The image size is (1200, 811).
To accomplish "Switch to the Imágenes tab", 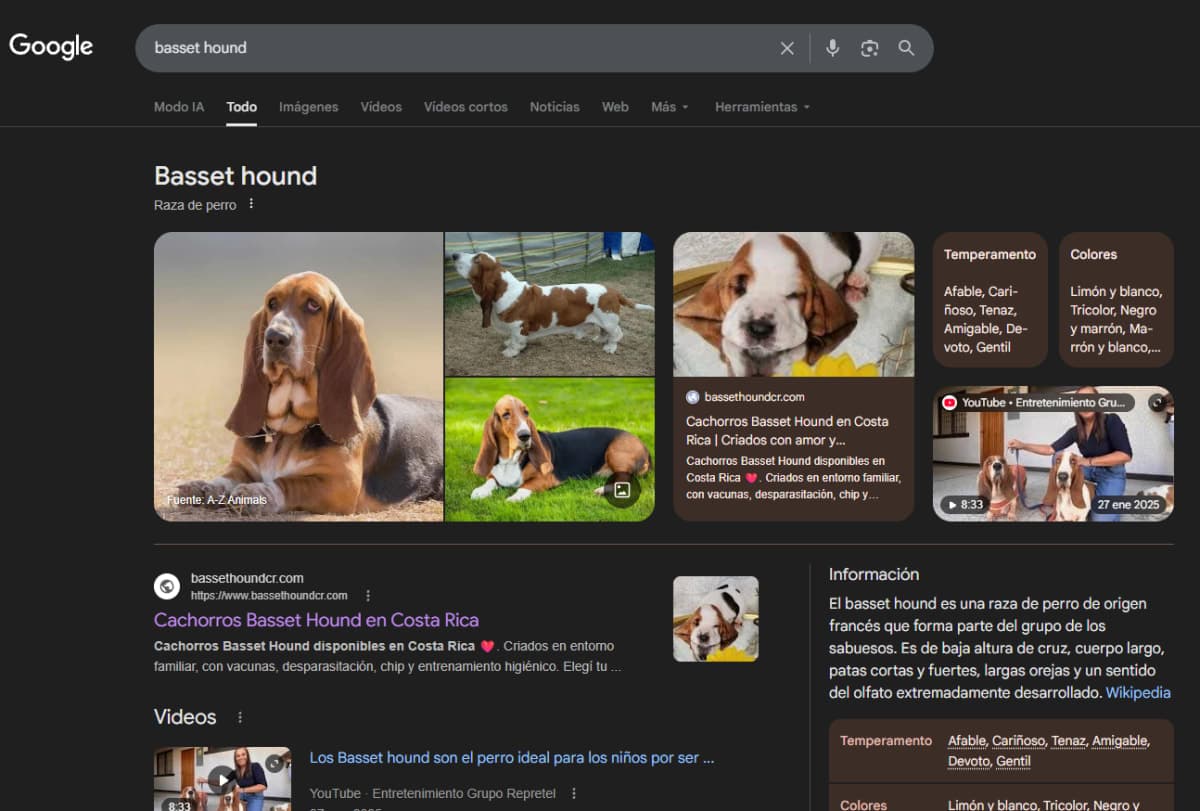I will pos(308,106).
